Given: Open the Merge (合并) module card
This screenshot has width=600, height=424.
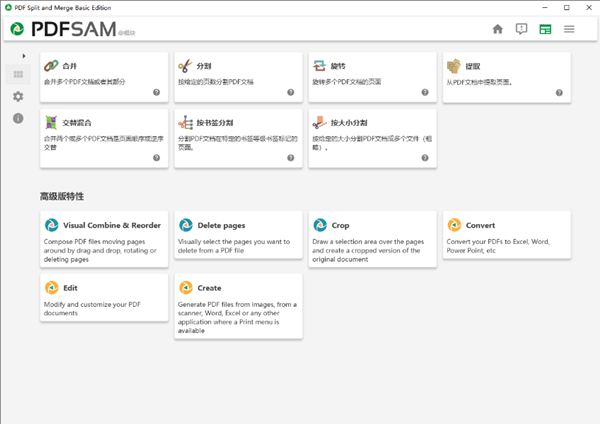Looking at the screenshot, I should 104,77.
